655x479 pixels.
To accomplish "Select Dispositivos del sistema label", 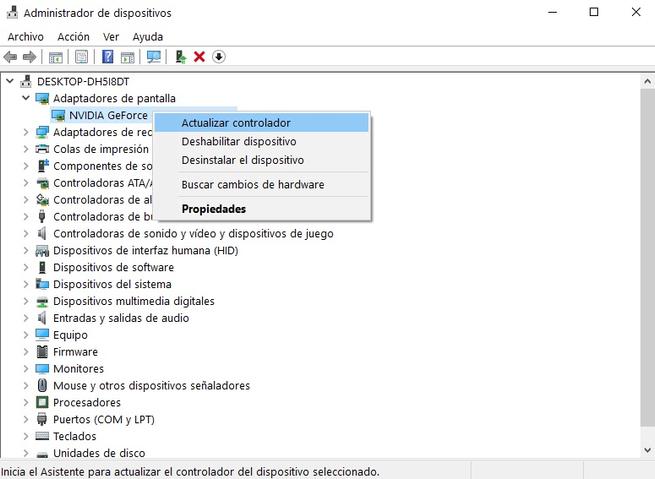I will [x=112, y=284].
